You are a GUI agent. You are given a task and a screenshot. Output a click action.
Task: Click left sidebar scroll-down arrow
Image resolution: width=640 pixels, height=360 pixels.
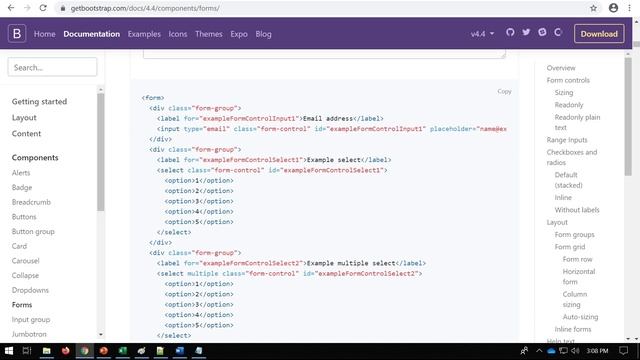click(101, 335)
